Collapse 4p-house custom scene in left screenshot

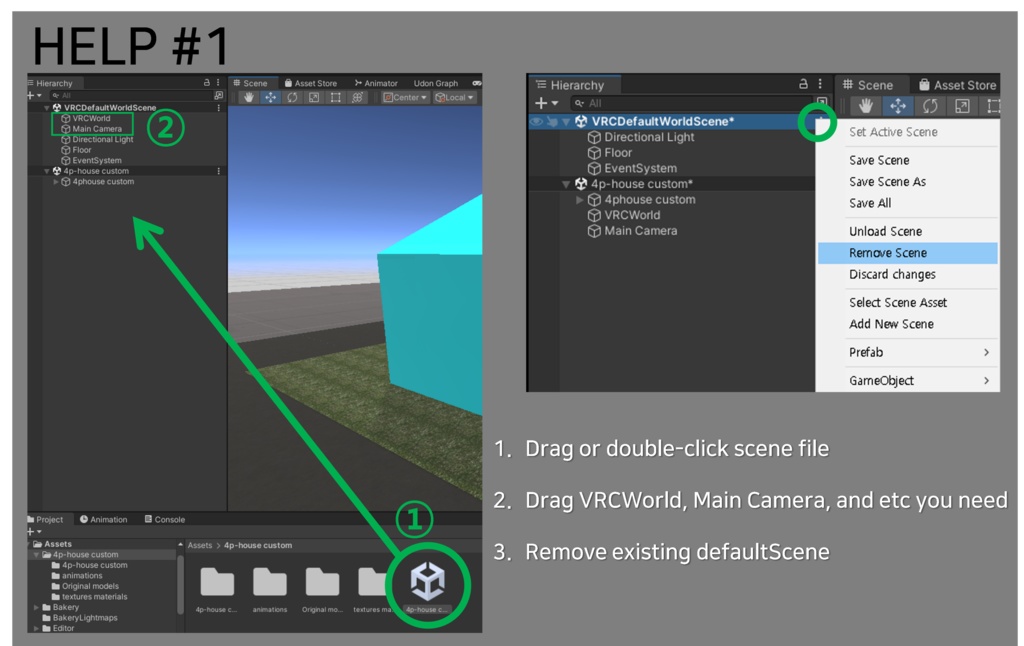coord(47,171)
